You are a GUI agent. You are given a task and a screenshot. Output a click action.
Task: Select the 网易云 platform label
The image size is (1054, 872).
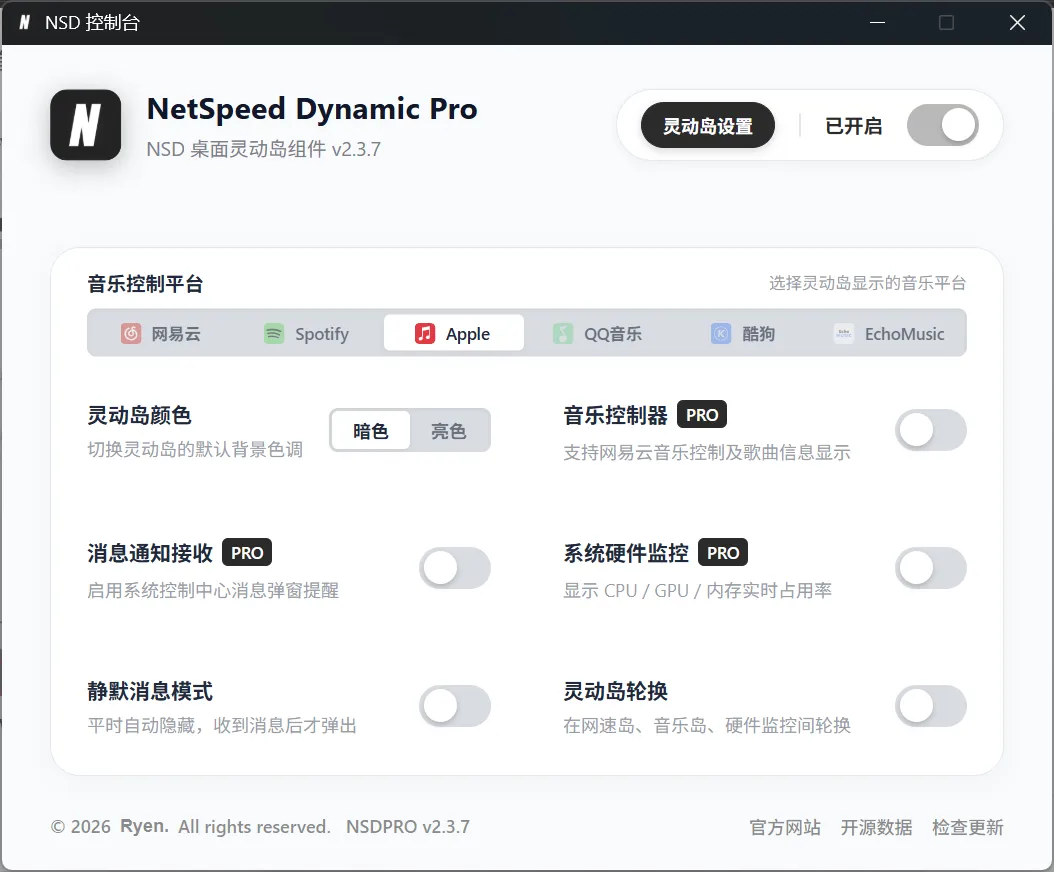pos(176,334)
